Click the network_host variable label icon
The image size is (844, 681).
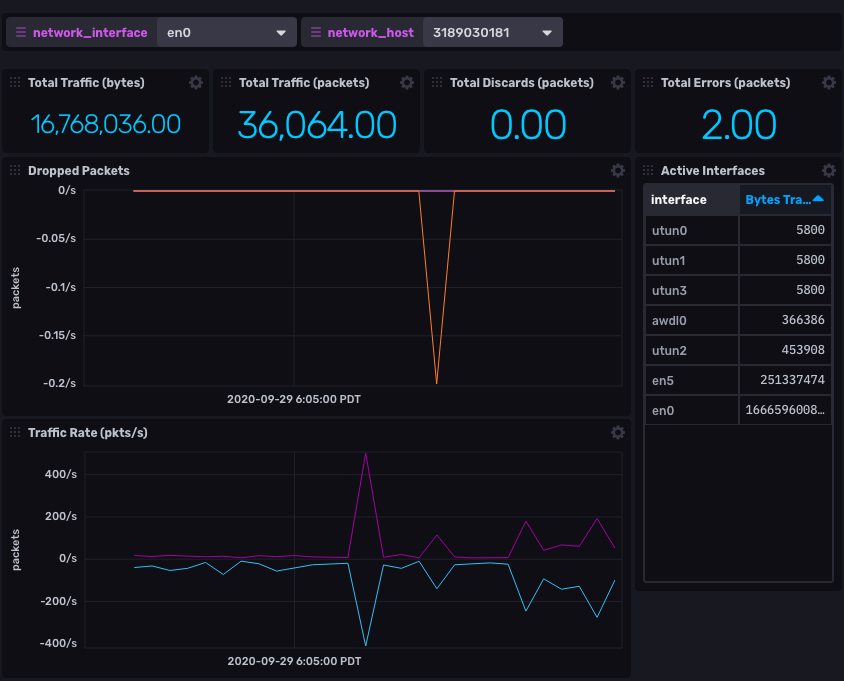coord(314,31)
